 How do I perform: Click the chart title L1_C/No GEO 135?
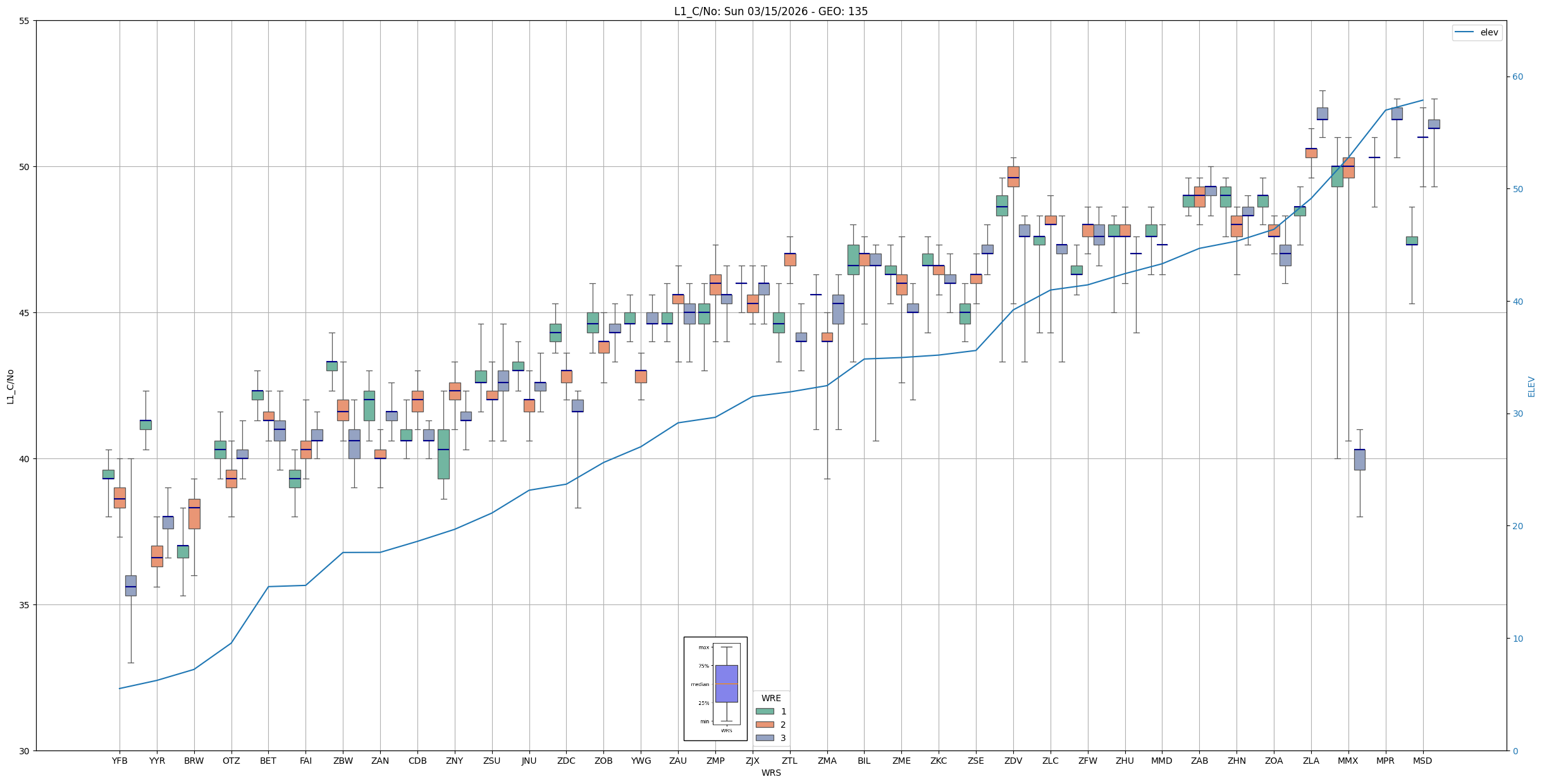click(770, 11)
